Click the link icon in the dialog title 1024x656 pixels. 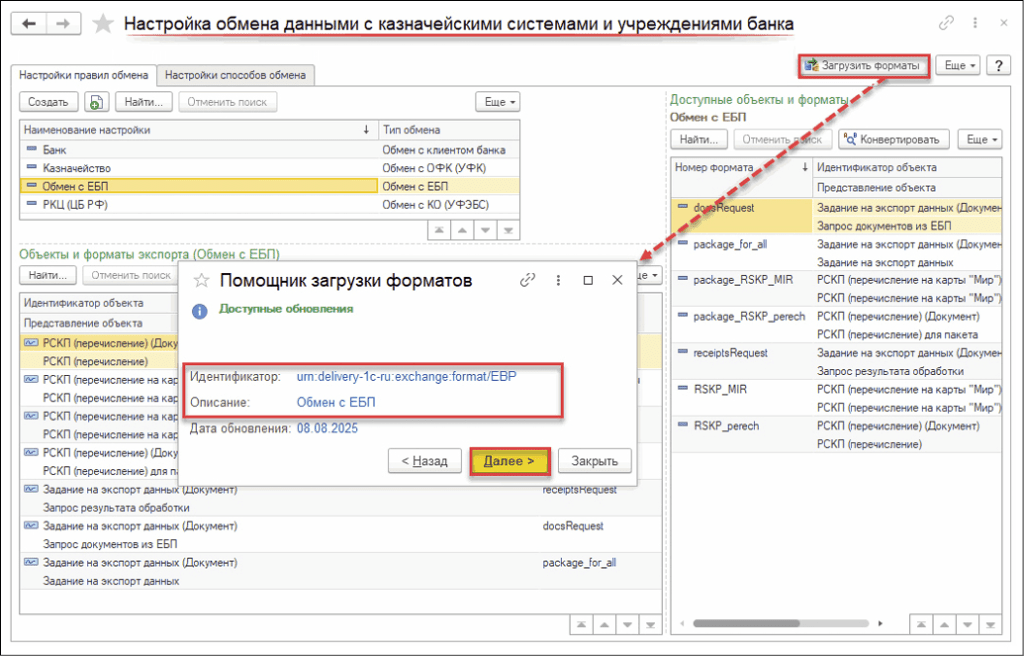pyautogui.click(x=528, y=281)
